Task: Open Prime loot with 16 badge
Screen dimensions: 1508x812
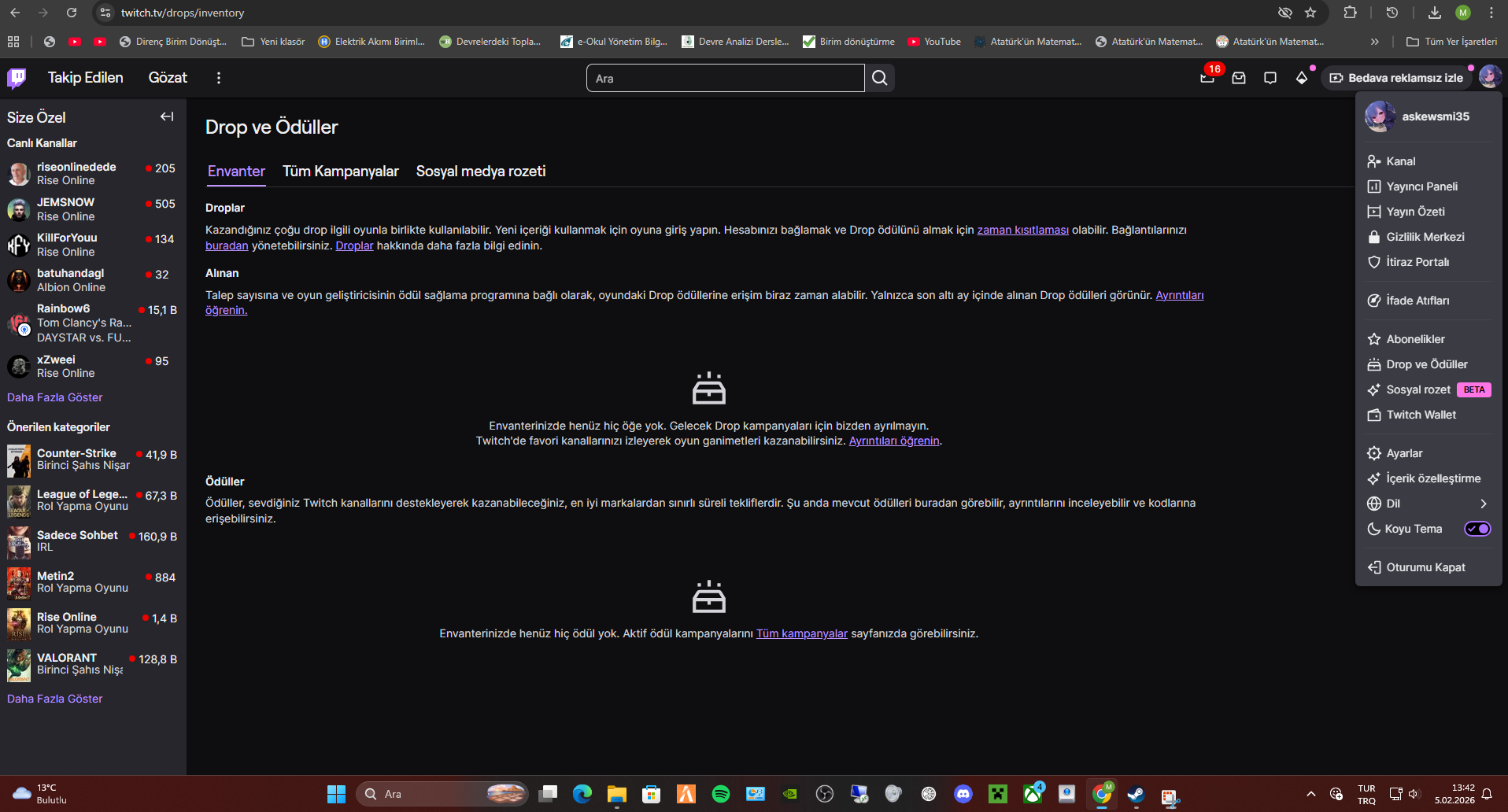Action: (1207, 77)
